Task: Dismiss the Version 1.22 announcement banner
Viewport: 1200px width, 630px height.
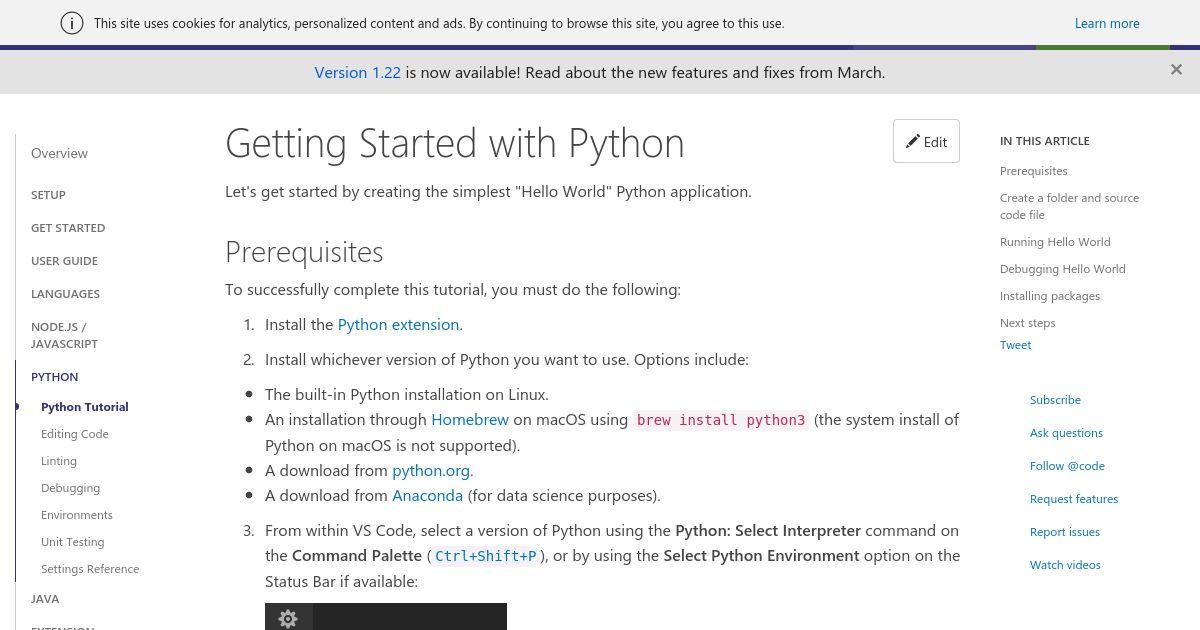Action: coord(1176,70)
